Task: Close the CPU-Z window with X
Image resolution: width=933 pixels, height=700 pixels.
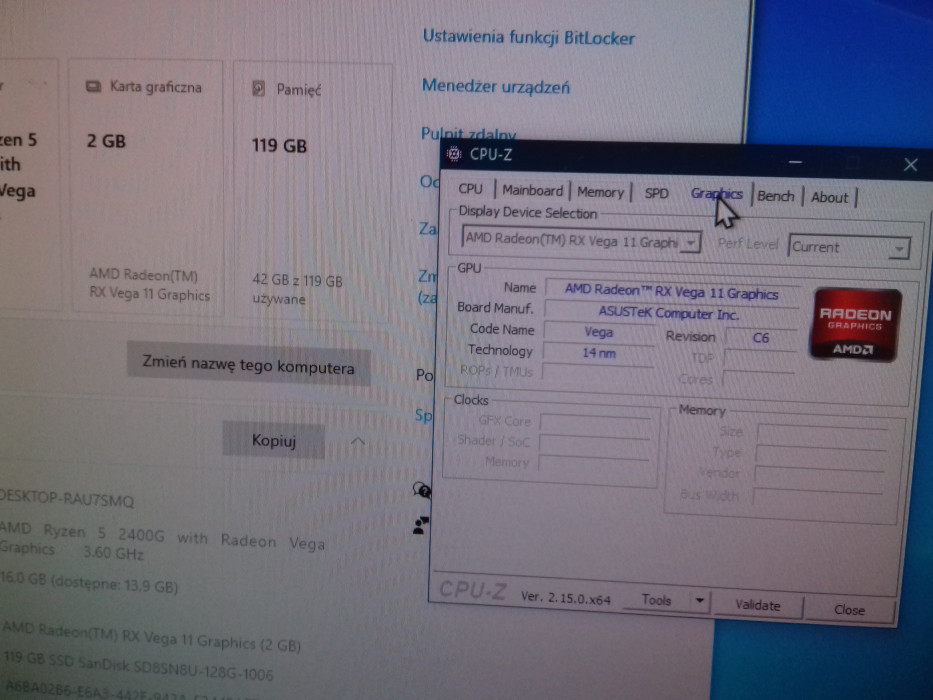Action: pyautogui.click(x=910, y=165)
